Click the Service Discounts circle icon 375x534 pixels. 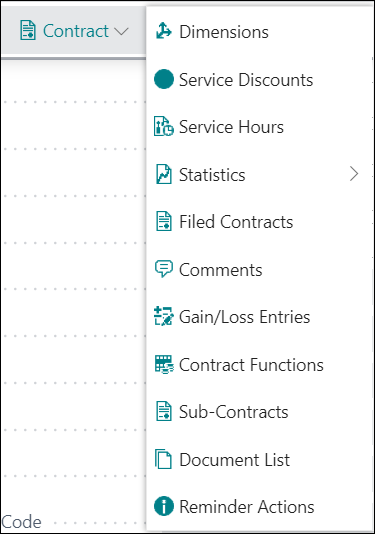(164, 79)
